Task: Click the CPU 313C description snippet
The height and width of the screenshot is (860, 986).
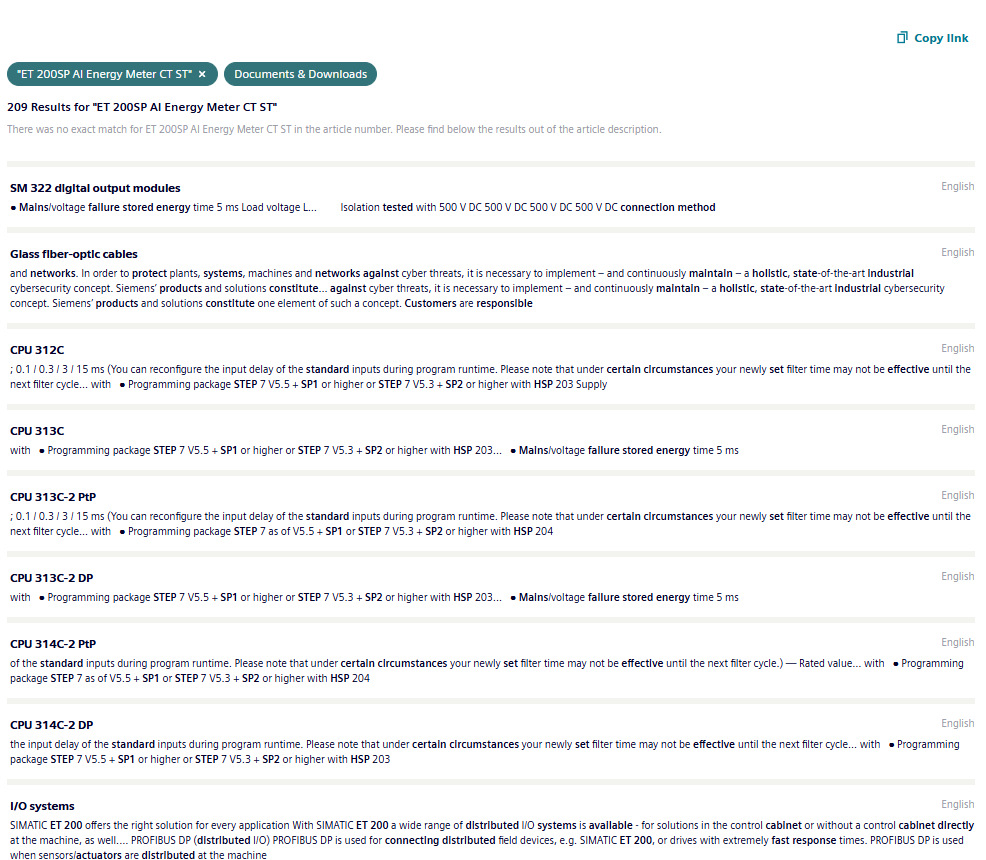Action: tap(374, 451)
